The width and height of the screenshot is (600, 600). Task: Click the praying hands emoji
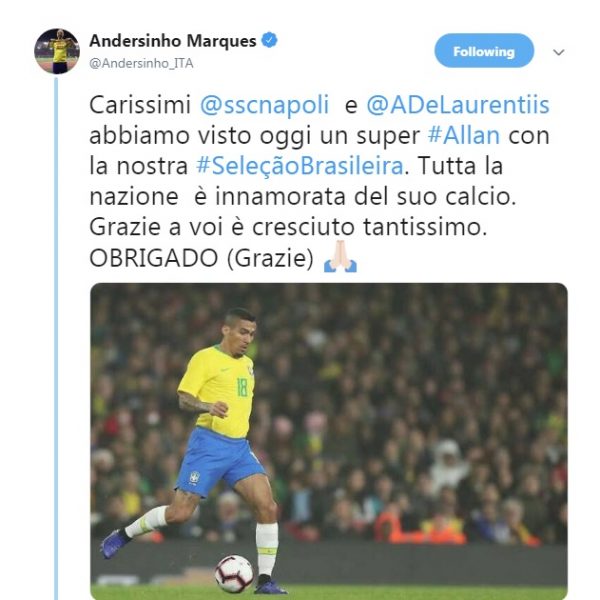pos(340,256)
